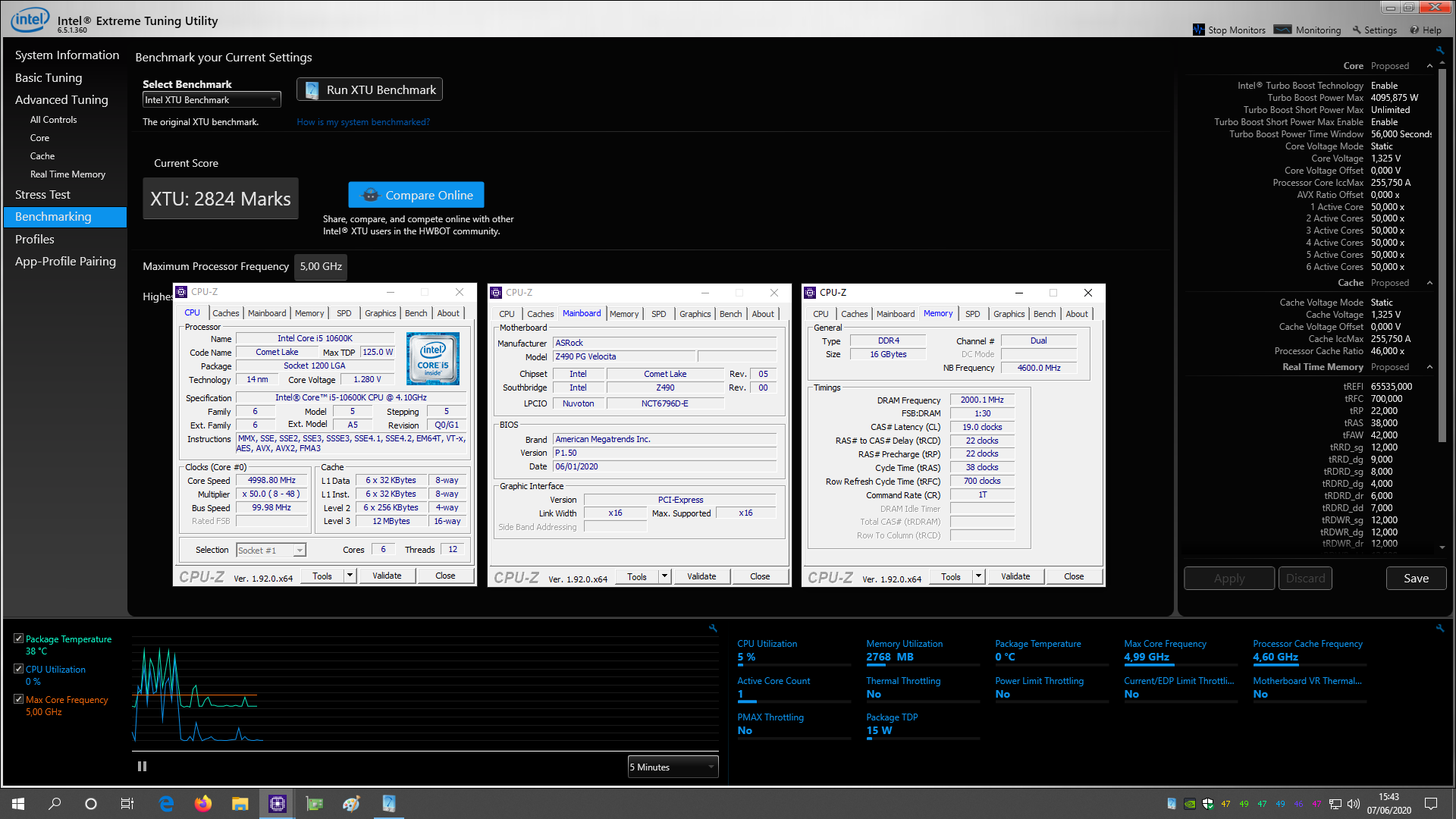Open the Select Benchmark dropdown
This screenshot has height=819, width=1456.
212,100
